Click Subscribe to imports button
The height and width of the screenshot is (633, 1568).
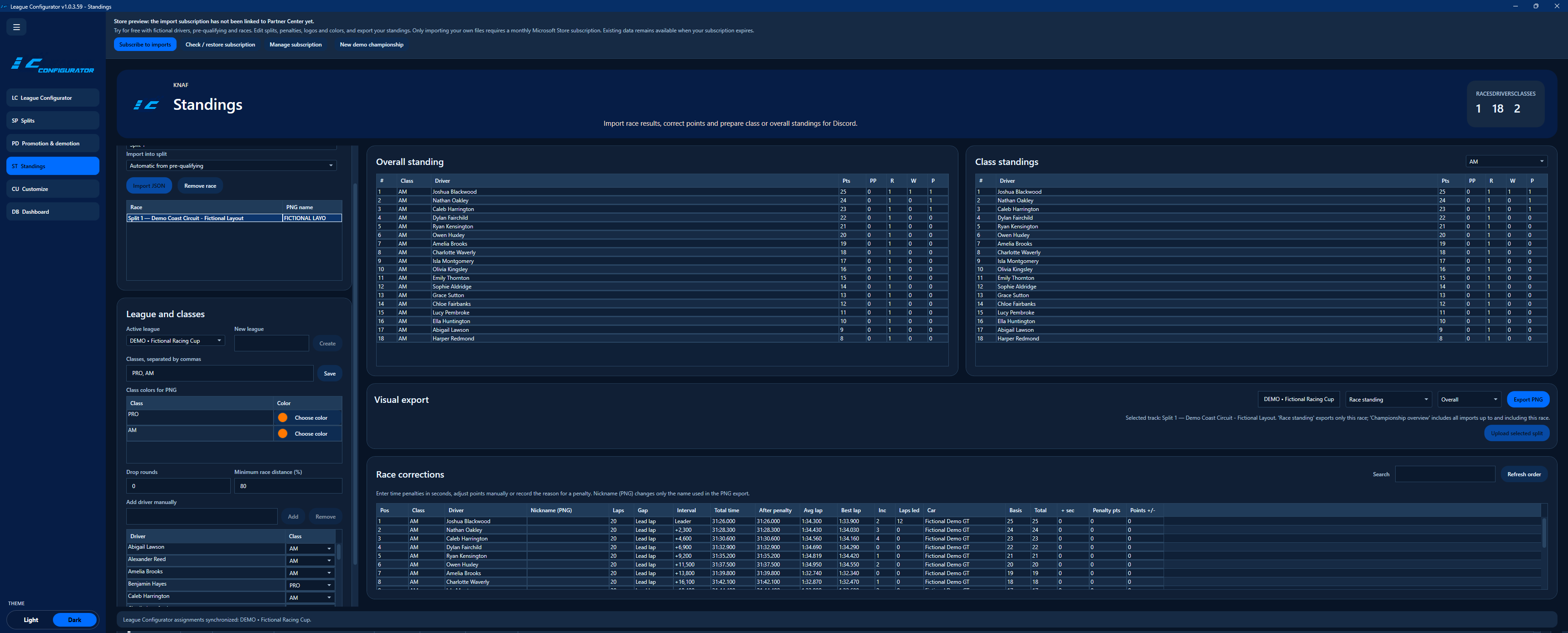[145, 44]
